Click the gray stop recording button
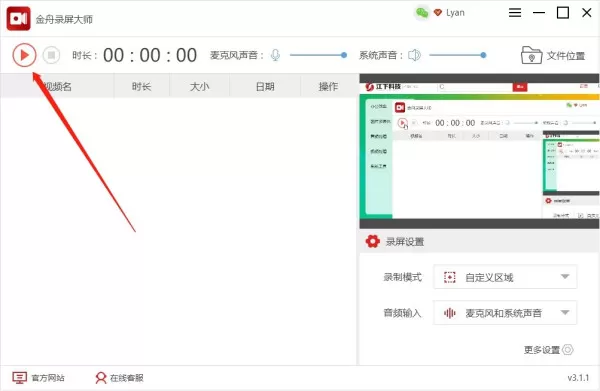The width and height of the screenshot is (600, 391). tap(51, 55)
